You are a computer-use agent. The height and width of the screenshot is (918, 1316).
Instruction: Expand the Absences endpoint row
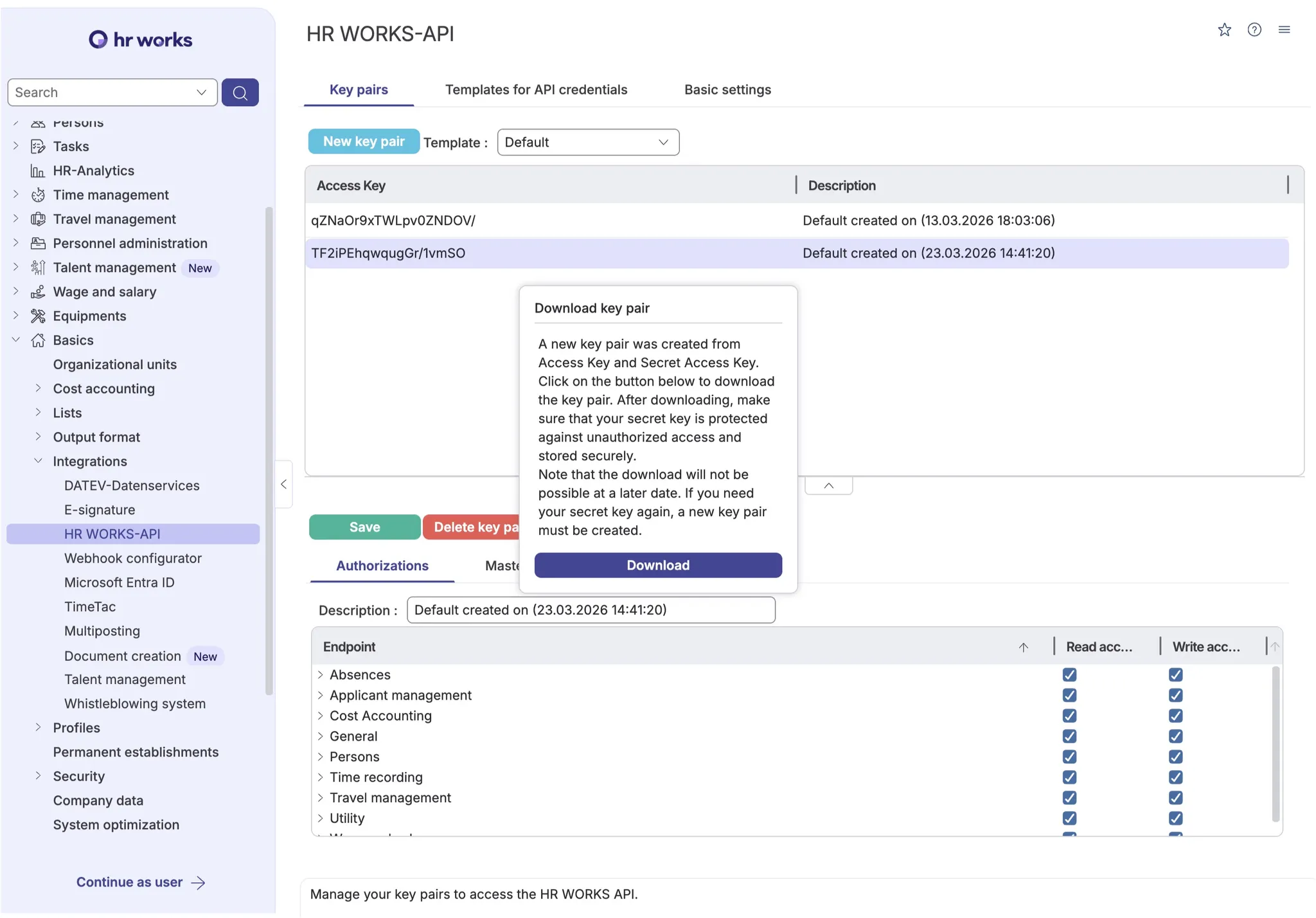click(320, 675)
